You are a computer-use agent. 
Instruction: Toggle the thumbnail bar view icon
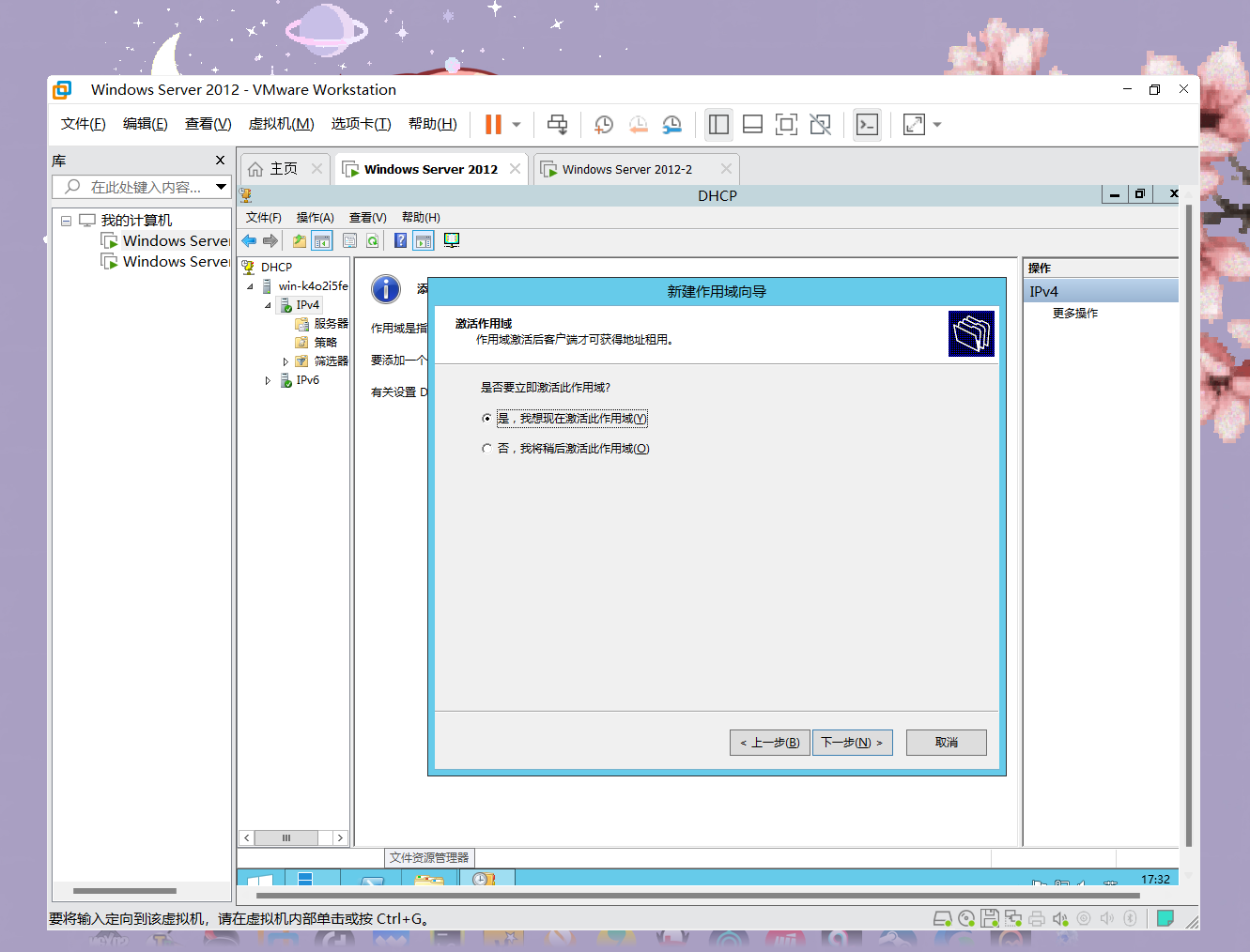click(752, 124)
